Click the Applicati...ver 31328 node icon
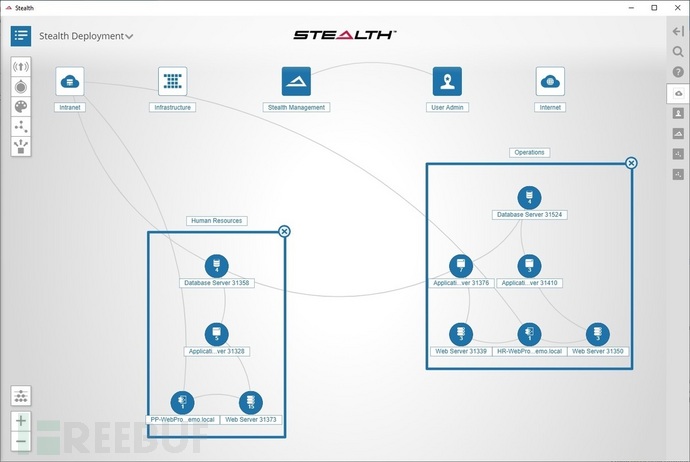The height and width of the screenshot is (462, 690). 217,334
